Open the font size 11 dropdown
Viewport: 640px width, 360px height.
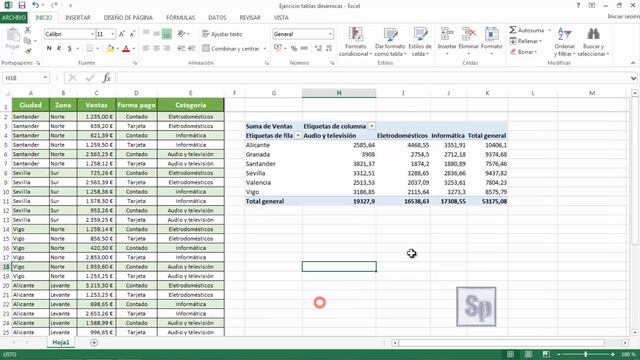point(113,34)
